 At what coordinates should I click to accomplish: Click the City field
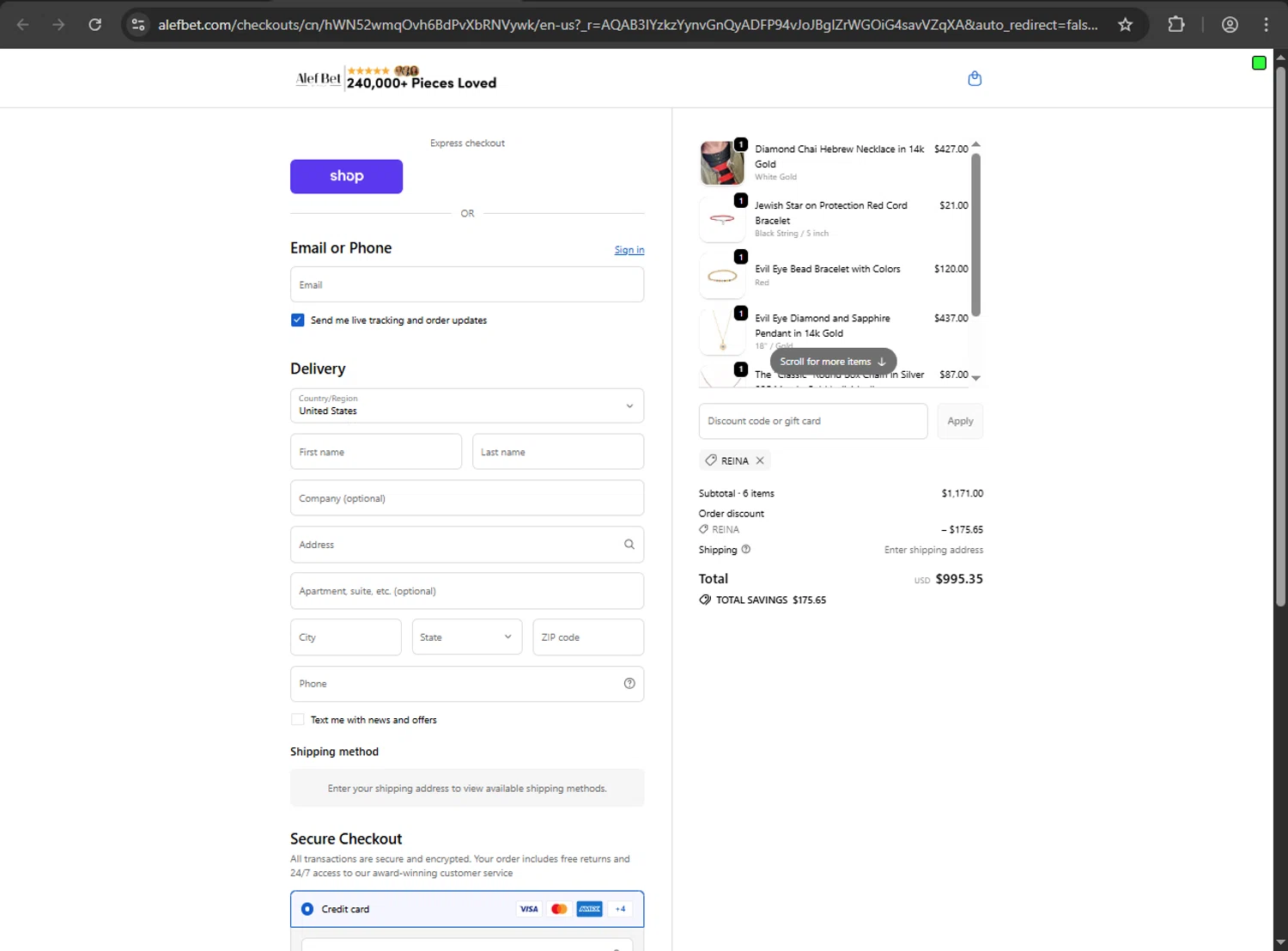345,637
